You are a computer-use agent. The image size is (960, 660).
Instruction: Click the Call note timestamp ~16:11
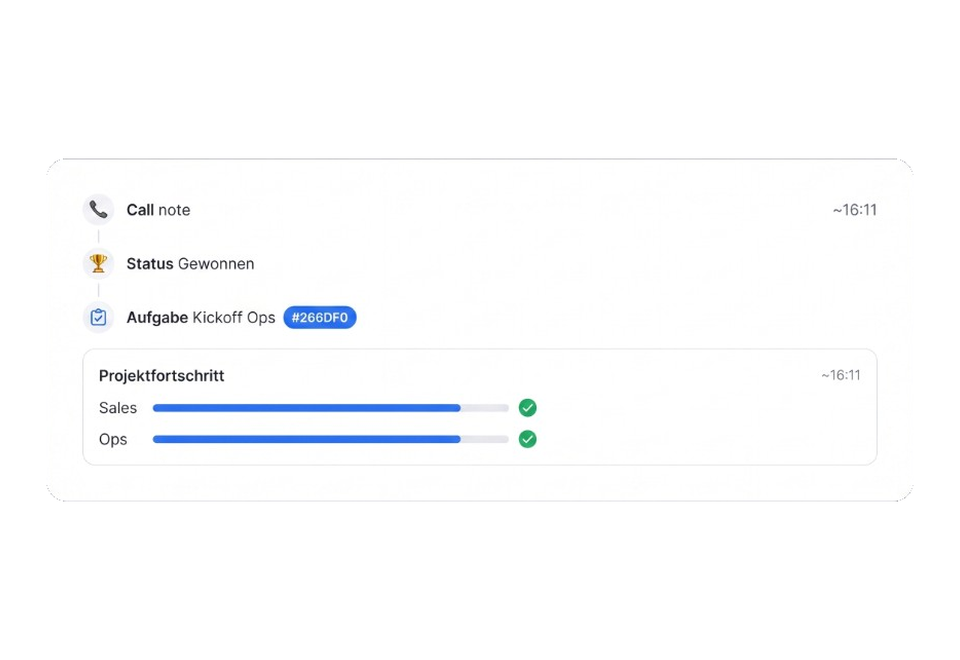pyautogui.click(x=855, y=210)
